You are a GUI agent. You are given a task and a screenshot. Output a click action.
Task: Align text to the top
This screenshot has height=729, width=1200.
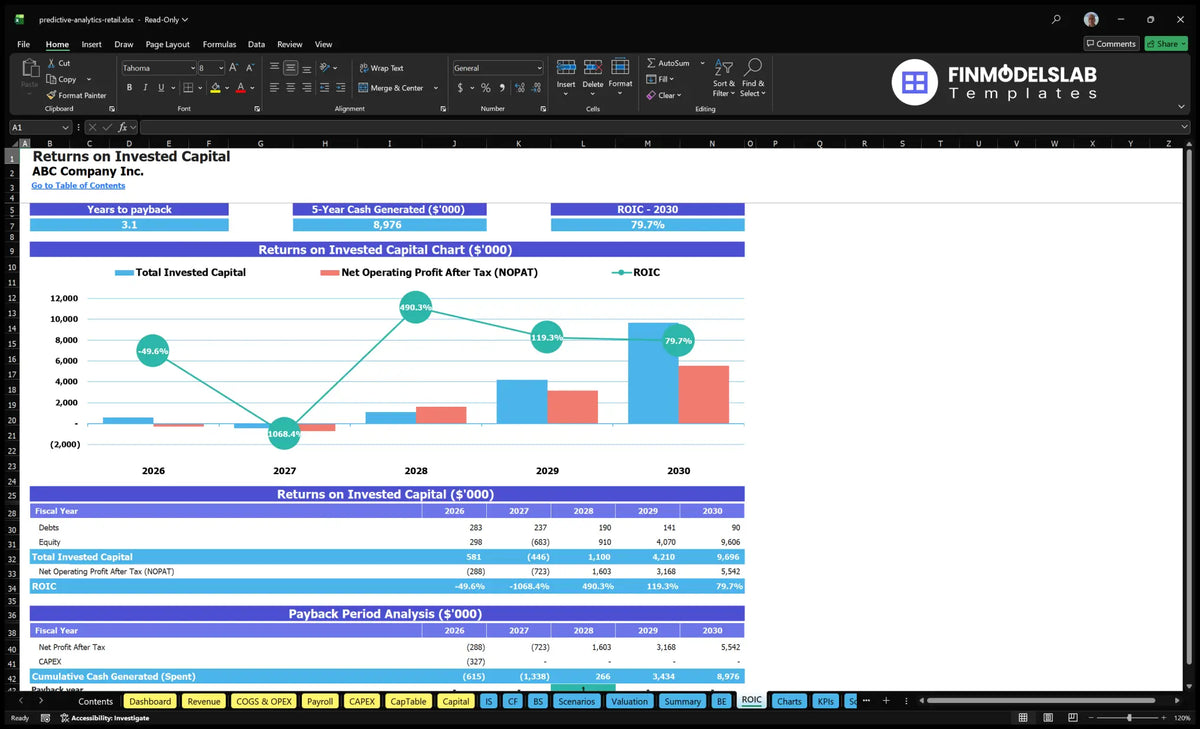pyautogui.click(x=275, y=68)
